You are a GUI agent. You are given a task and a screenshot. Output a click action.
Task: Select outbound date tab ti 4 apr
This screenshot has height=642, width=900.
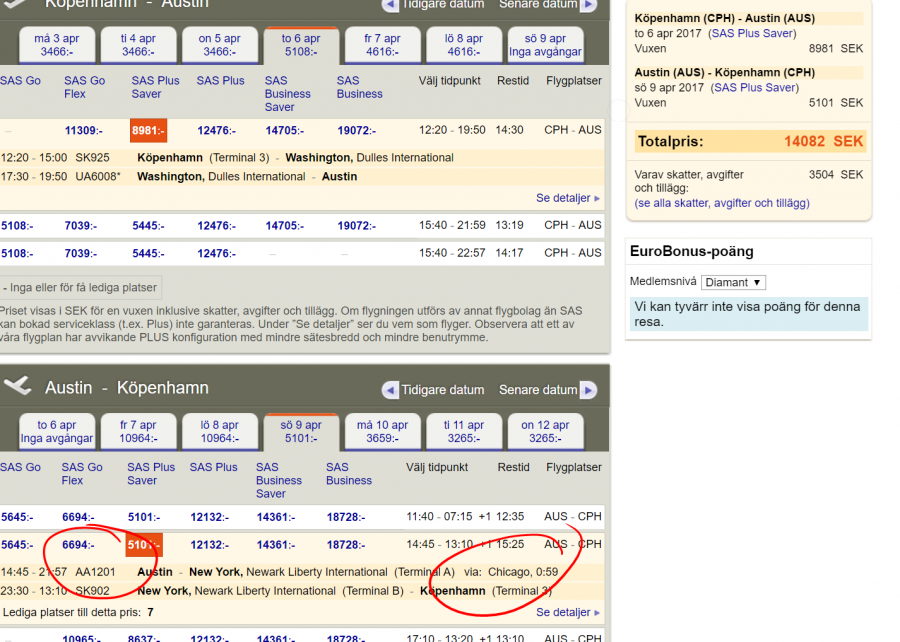(138, 45)
